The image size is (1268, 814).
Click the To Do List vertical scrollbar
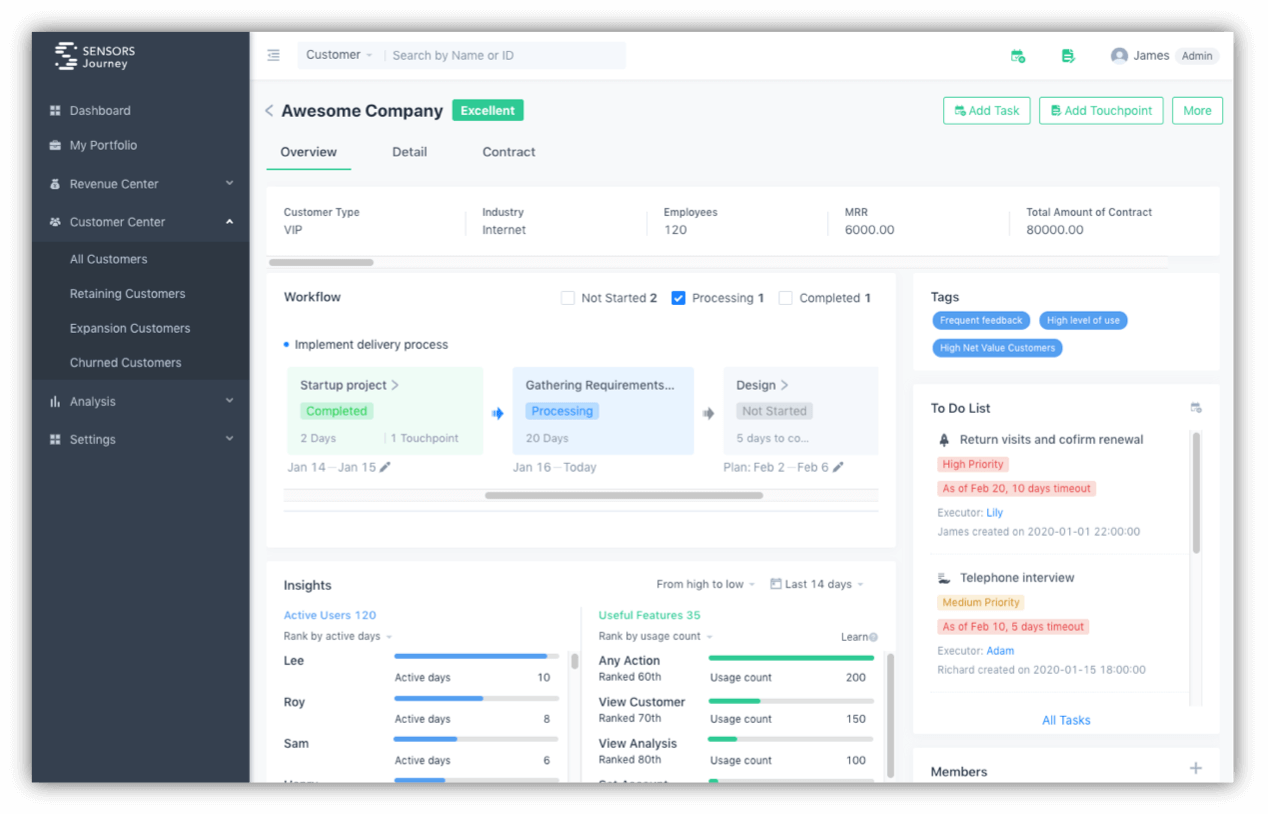pos(1197,492)
